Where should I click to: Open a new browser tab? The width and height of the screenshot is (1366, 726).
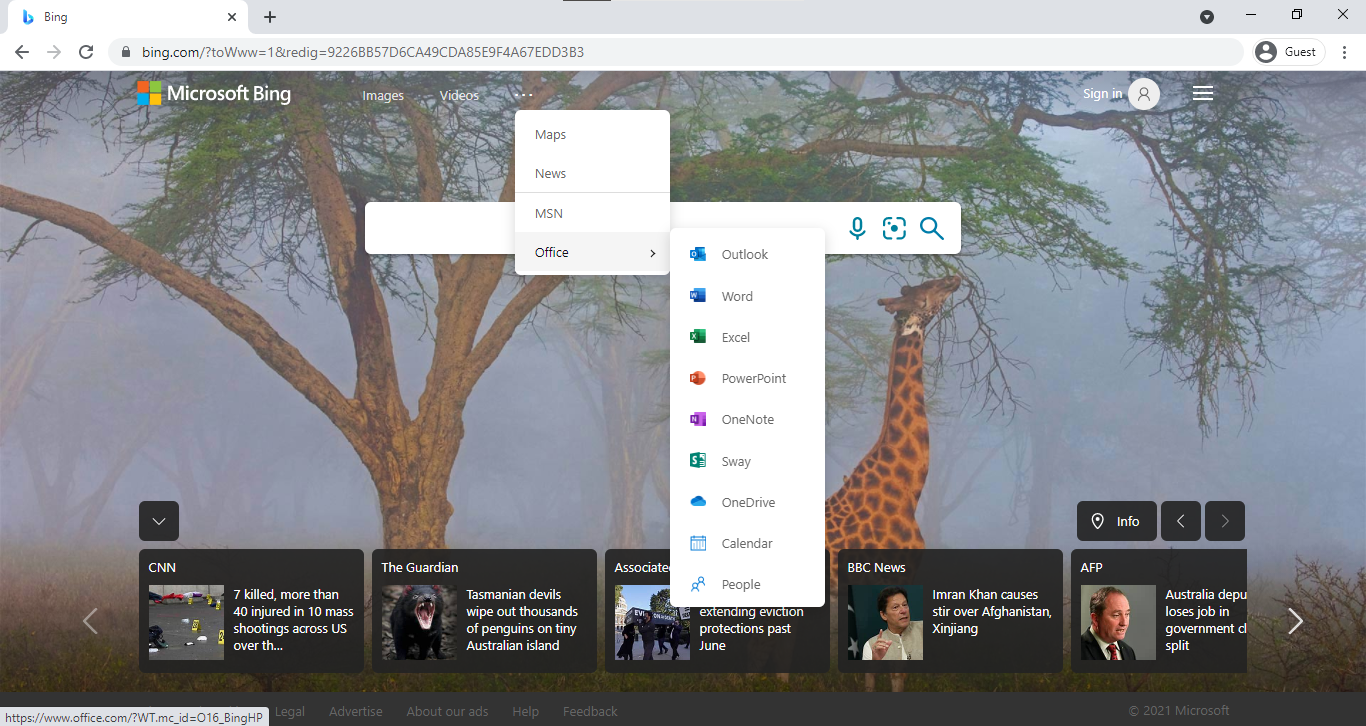pyautogui.click(x=270, y=17)
